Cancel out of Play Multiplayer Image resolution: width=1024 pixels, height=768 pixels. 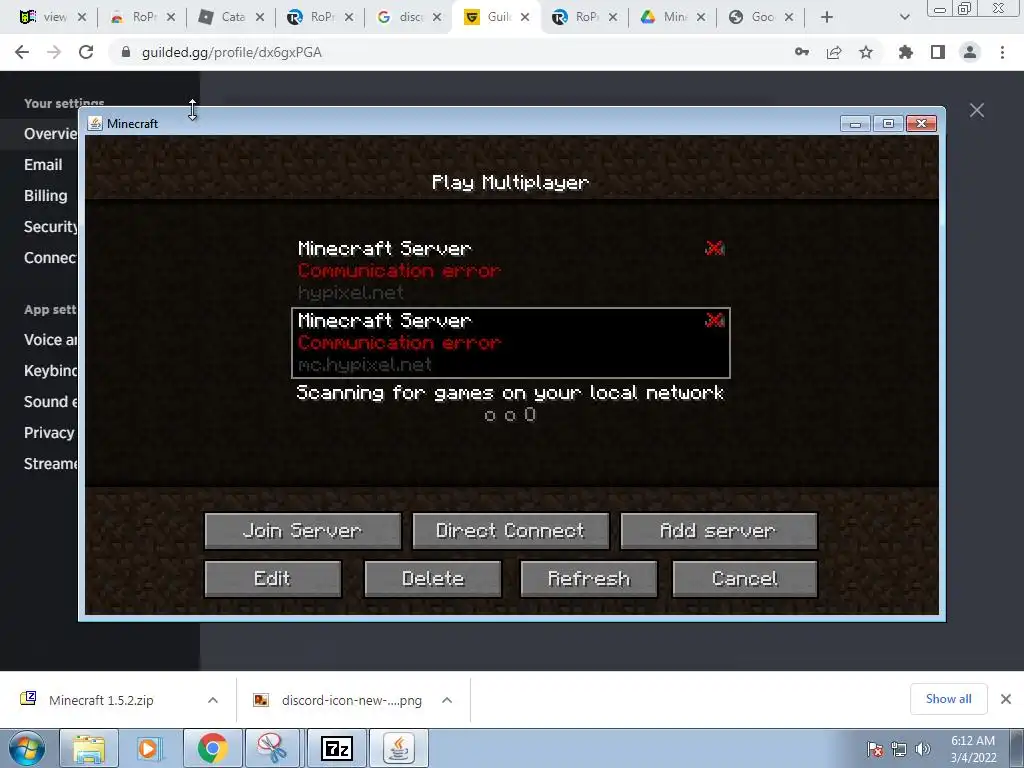pos(744,579)
